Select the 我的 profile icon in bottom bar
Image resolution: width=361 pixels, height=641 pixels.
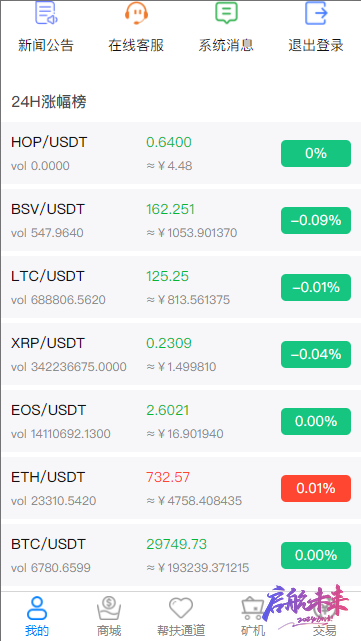click(x=37, y=608)
